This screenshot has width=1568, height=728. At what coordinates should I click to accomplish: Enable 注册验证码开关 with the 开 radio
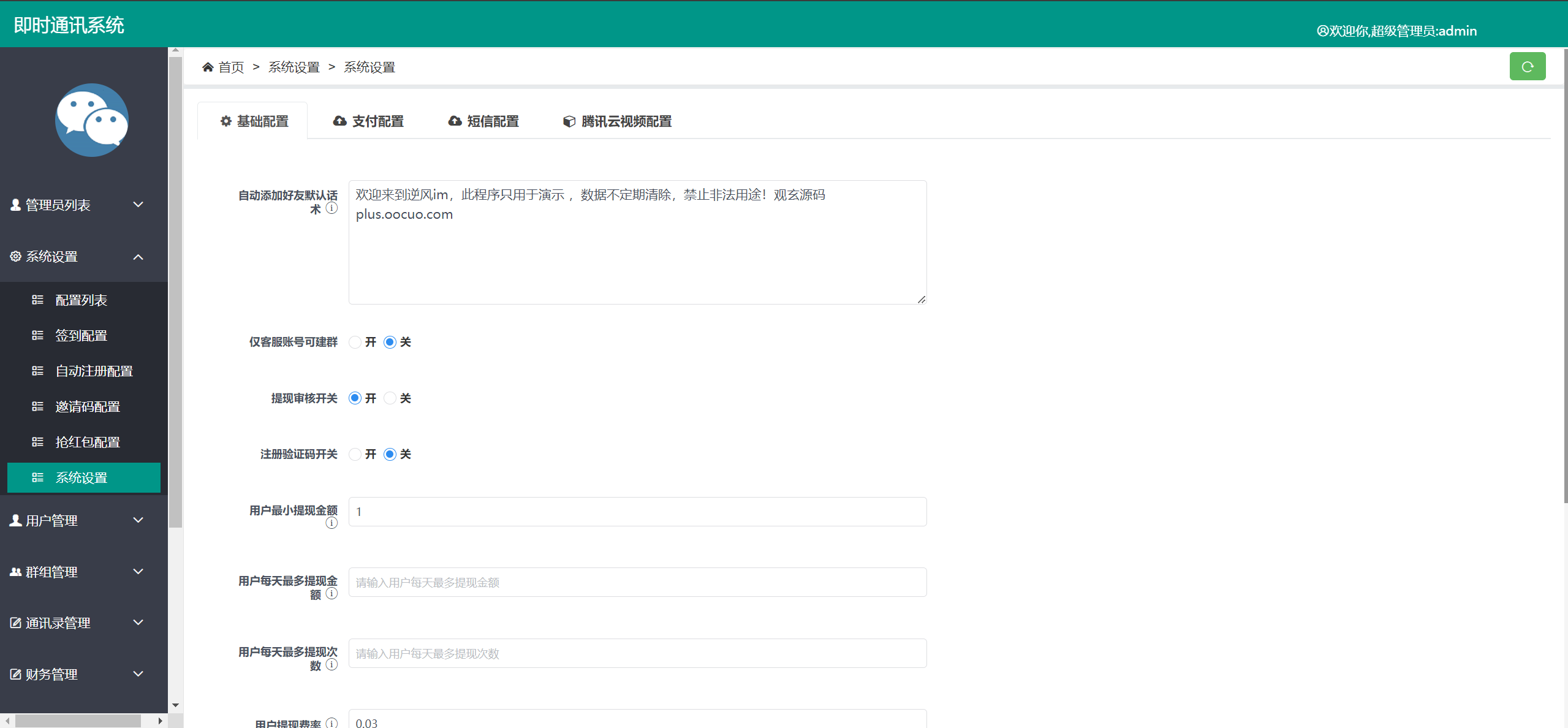(355, 454)
